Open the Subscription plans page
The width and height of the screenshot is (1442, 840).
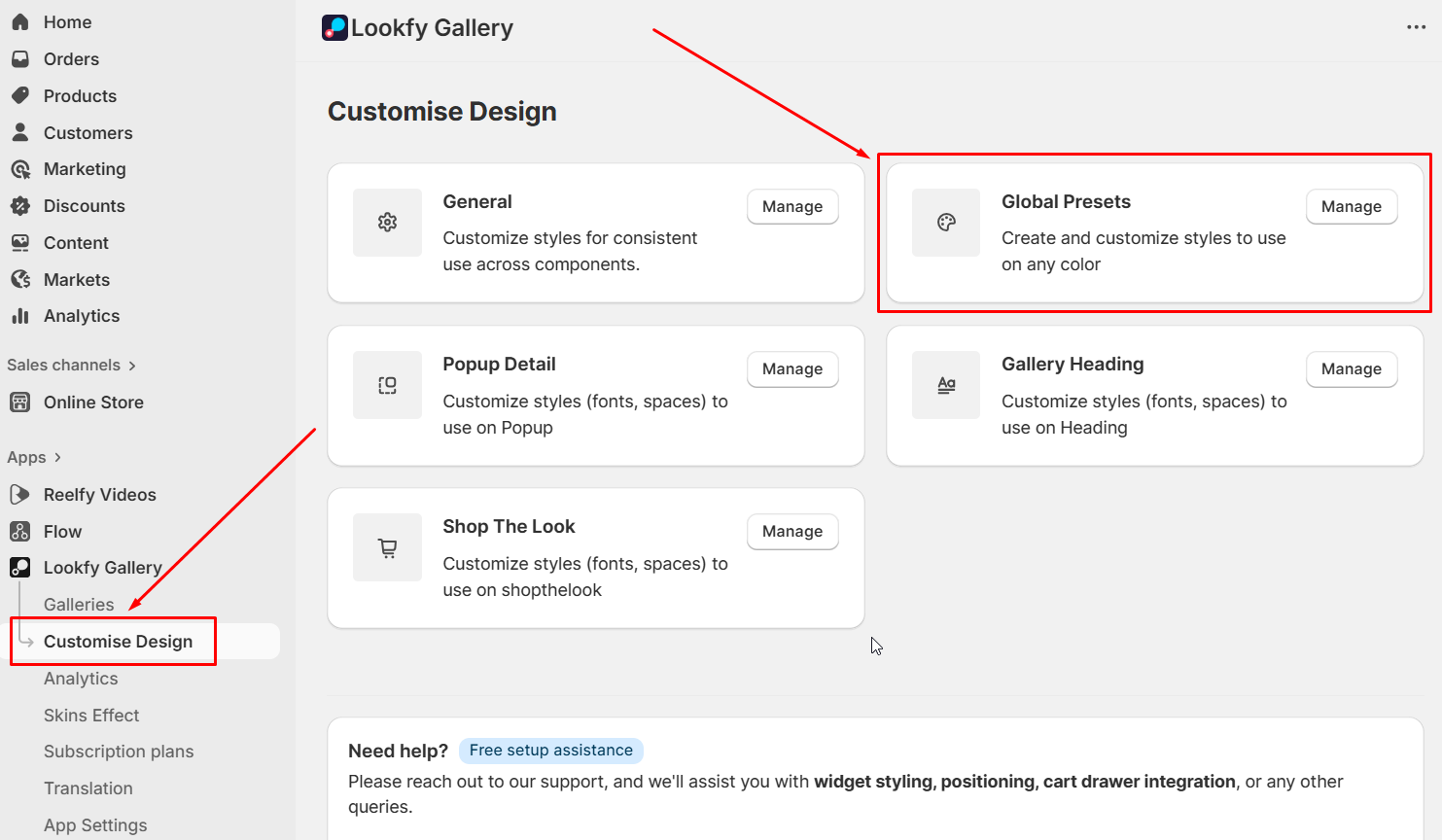(119, 752)
